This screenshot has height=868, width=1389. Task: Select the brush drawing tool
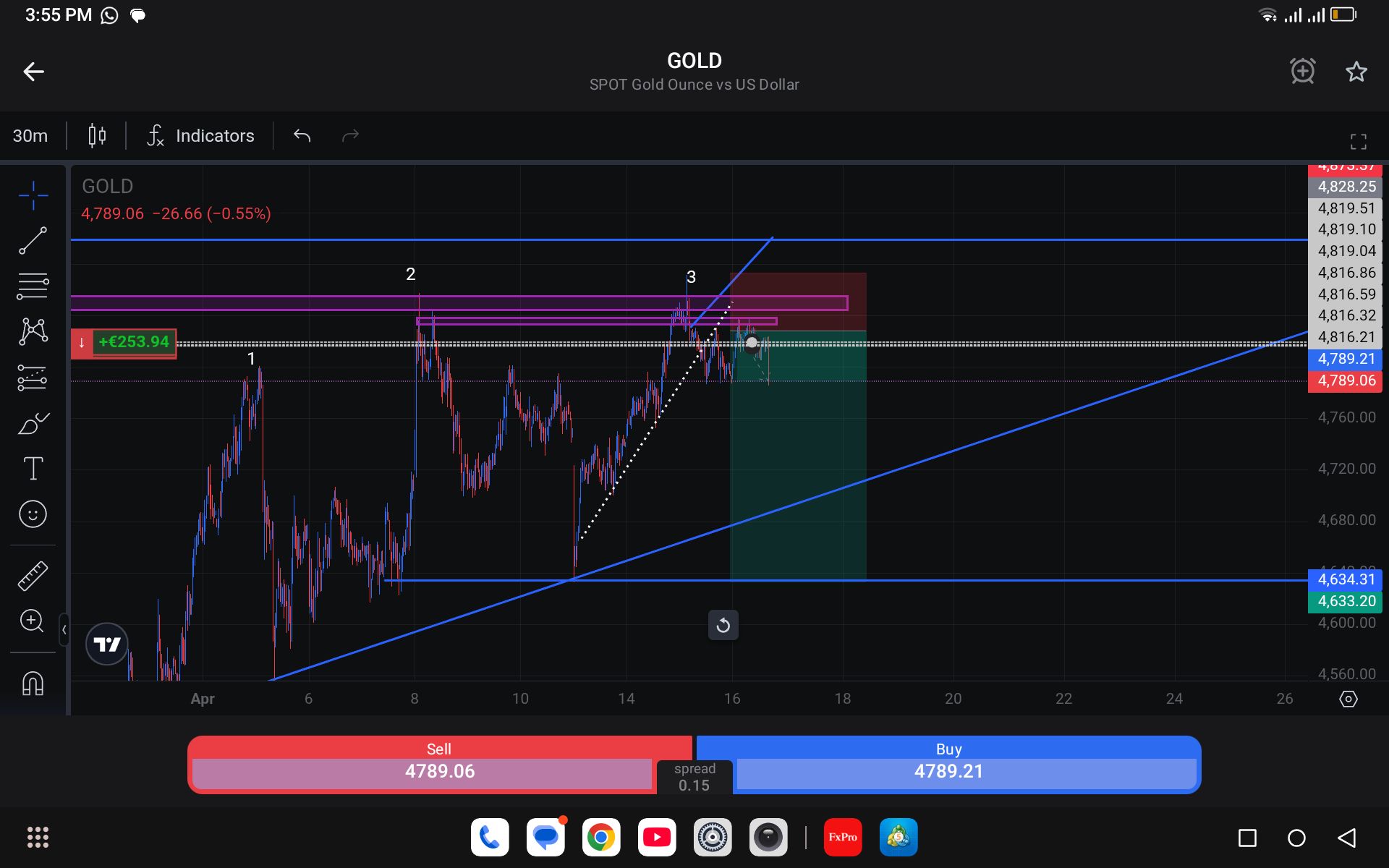[x=33, y=423]
